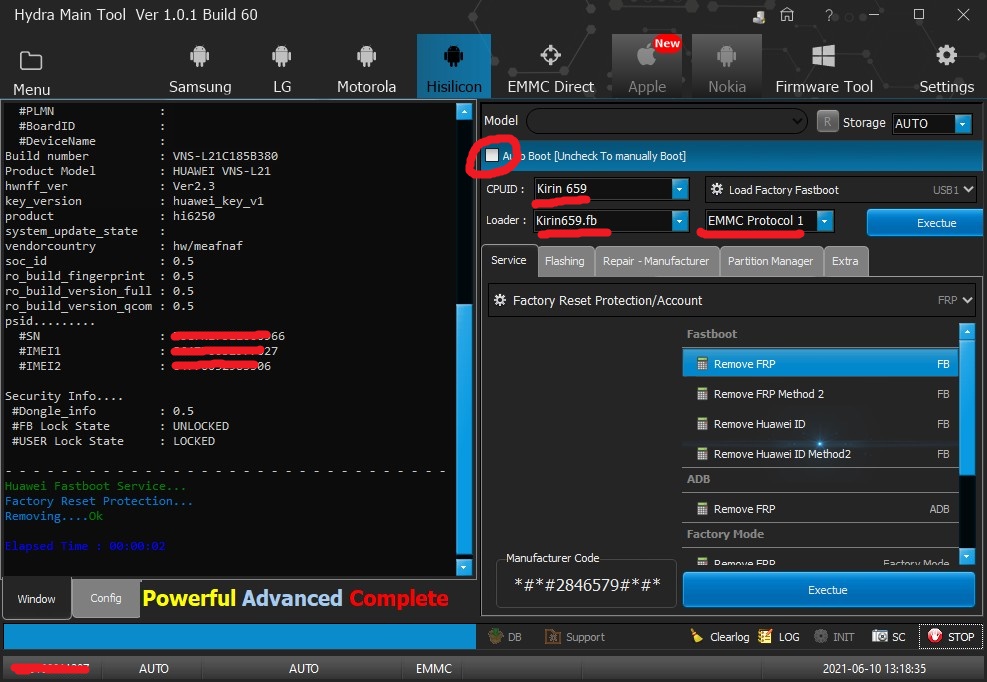The image size is (987, 682).
Task: Open the Menu folder icon
Action: click(31, 62)
